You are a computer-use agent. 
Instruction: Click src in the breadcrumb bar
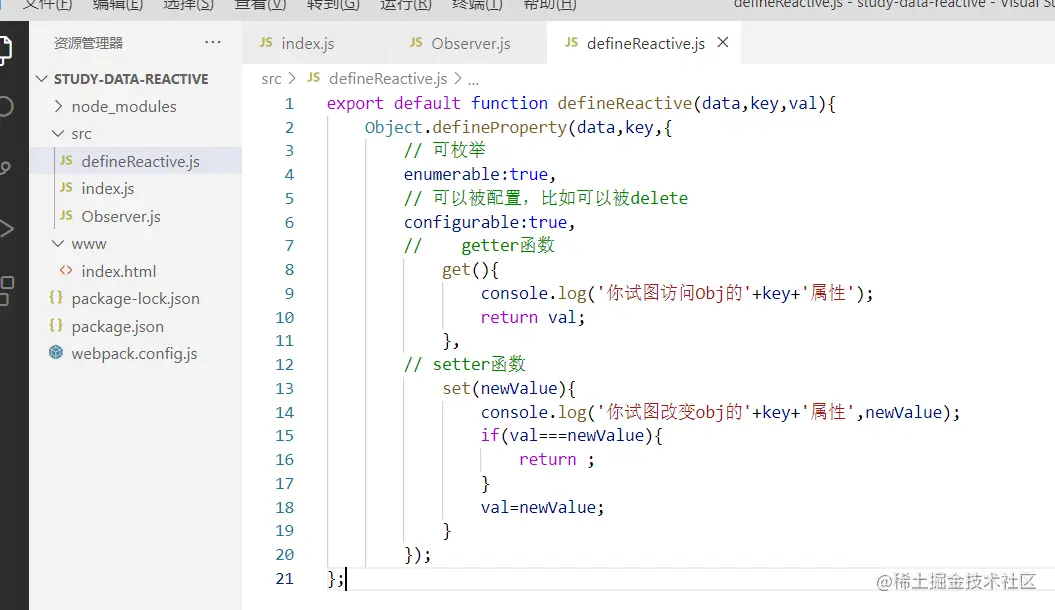270,78
